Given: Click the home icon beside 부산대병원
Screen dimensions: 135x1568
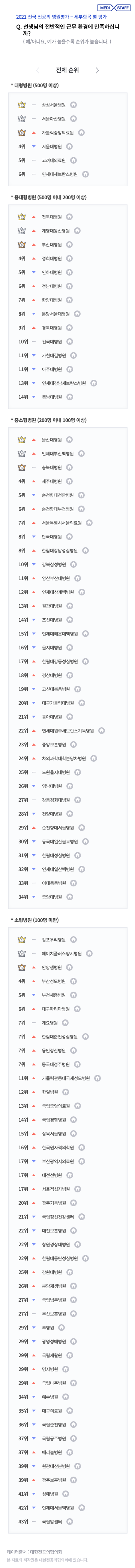Looking at the screenshot, I should coord(69,245).
